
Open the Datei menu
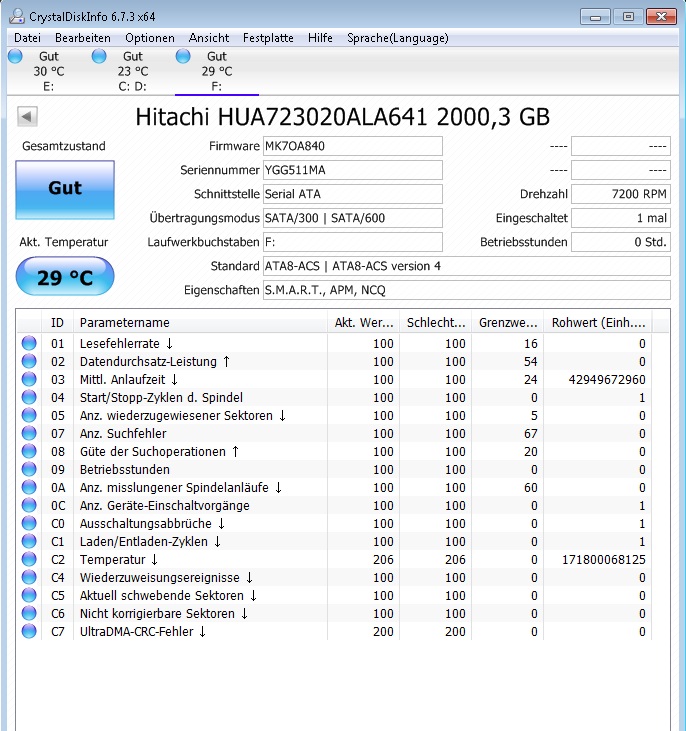point(27,38)
